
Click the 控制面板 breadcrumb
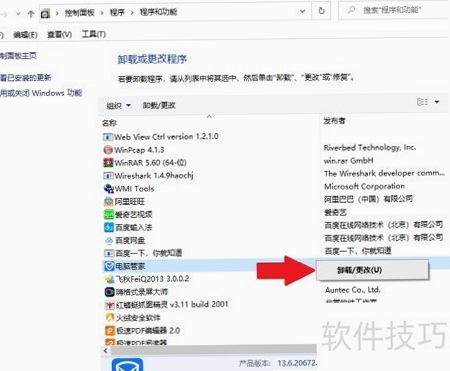pos(80,13)
